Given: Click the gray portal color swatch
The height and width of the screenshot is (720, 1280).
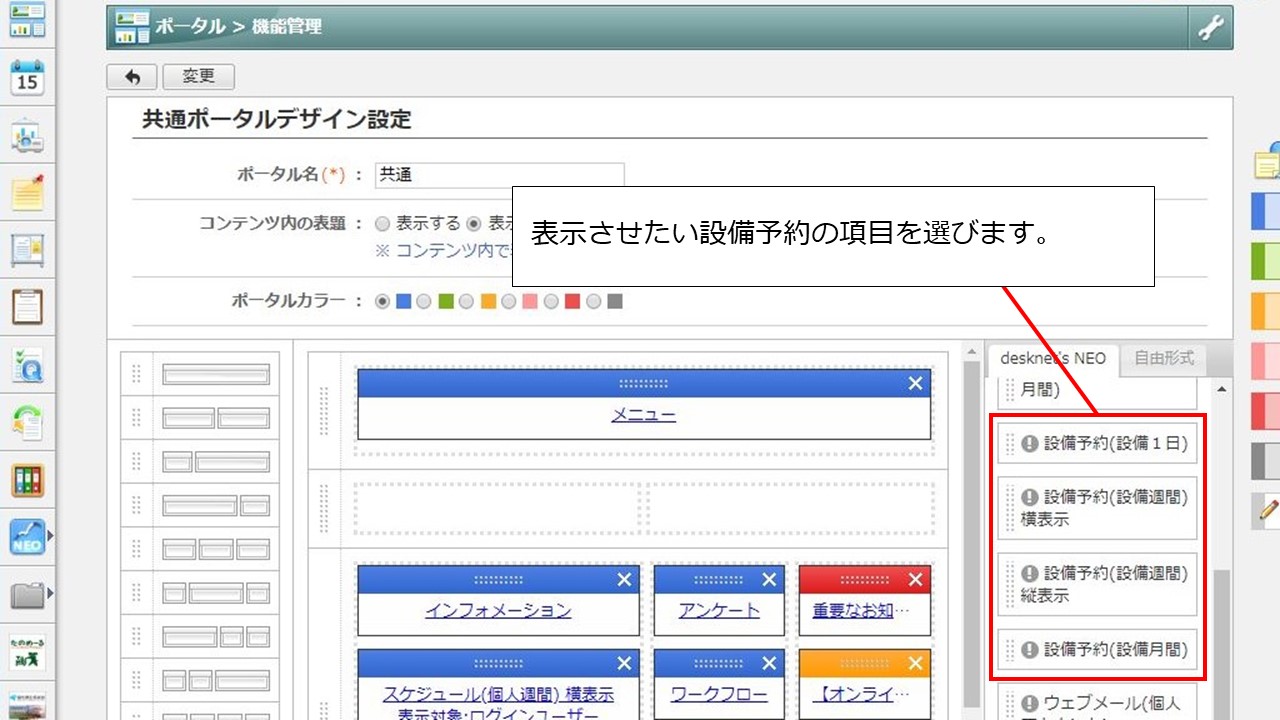Looking at the screenshot, I should pyautogui.click(x=614, y=301).
